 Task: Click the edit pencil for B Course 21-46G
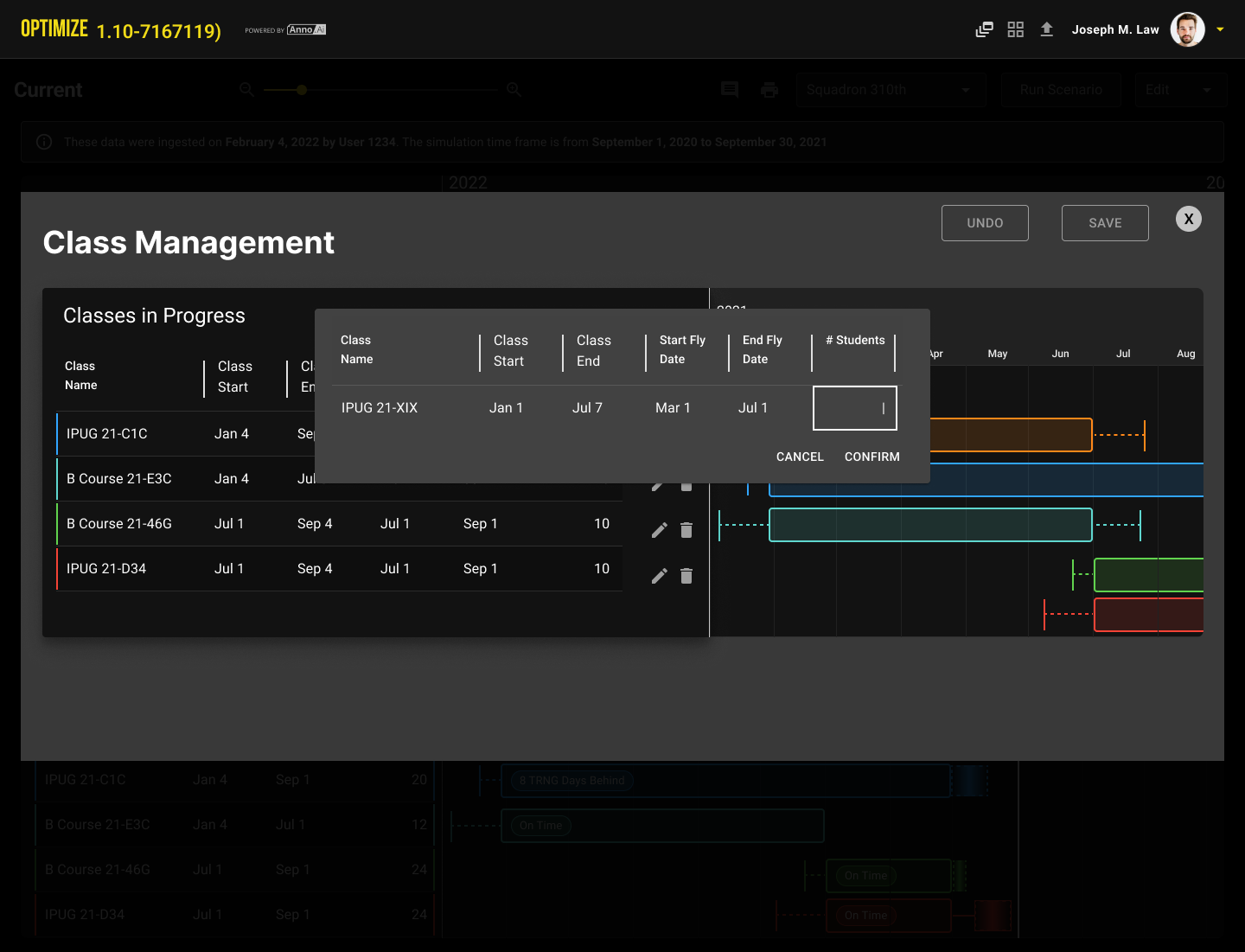point(659,530)
